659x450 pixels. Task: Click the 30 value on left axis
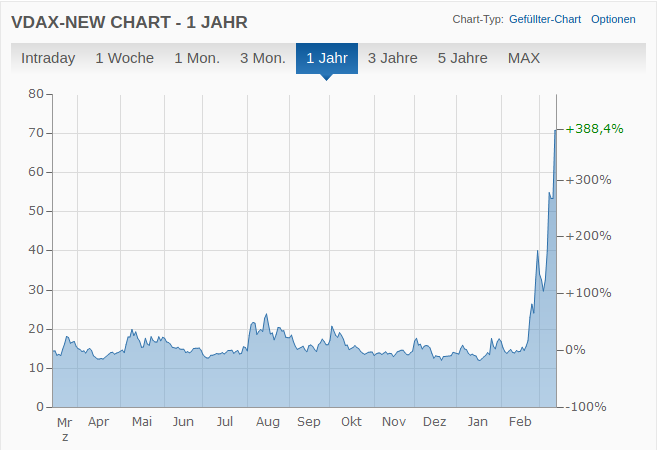click(36, 289)
